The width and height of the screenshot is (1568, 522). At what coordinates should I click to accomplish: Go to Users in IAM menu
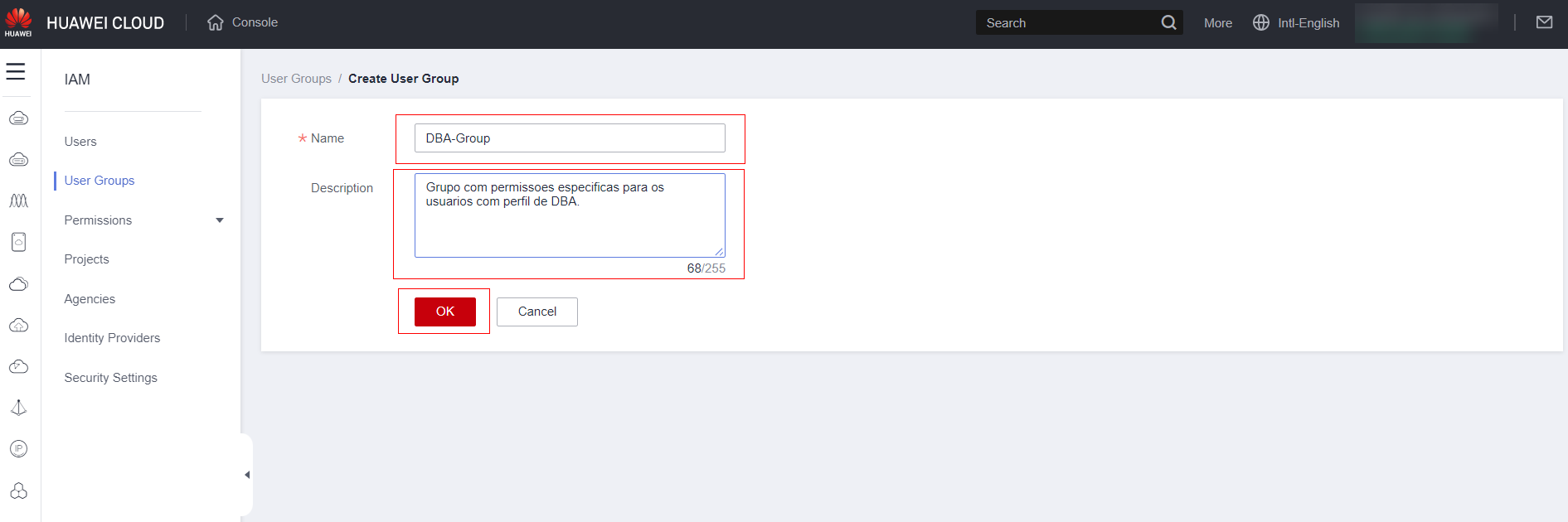80,142
